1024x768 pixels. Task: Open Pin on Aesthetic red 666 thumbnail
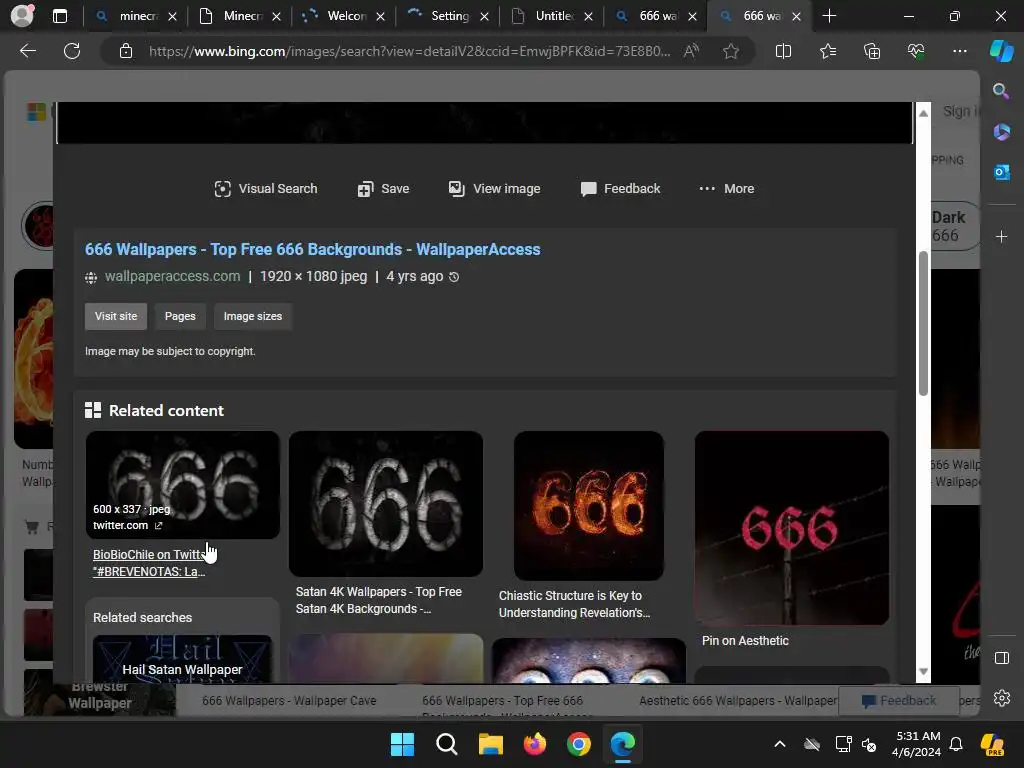(x=792, y=528)
